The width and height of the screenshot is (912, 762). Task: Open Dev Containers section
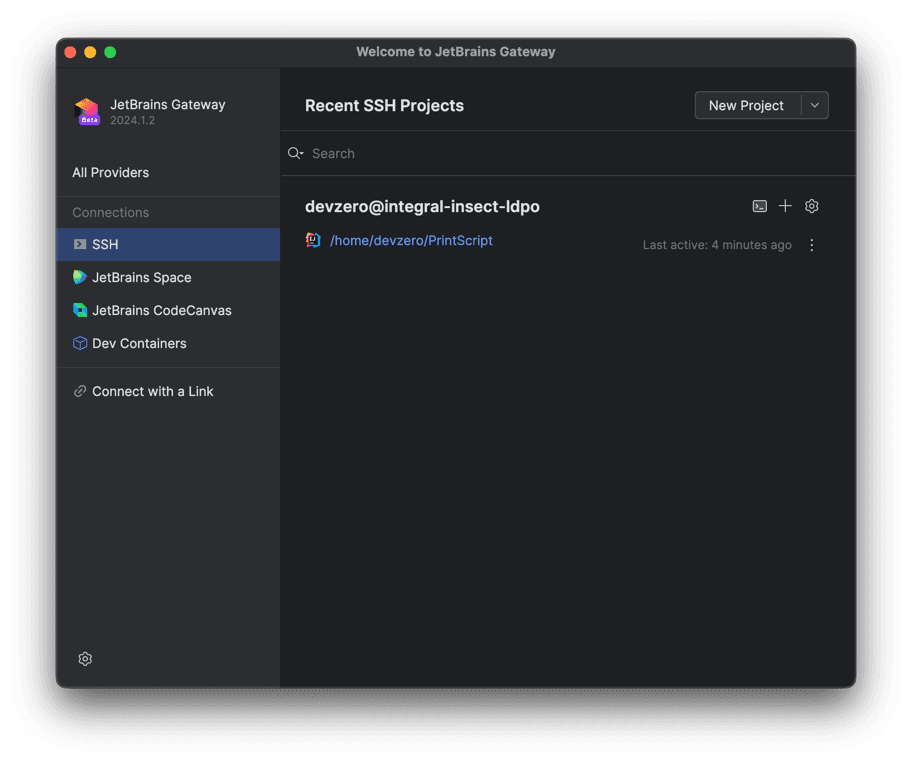(x=169, y=343)
